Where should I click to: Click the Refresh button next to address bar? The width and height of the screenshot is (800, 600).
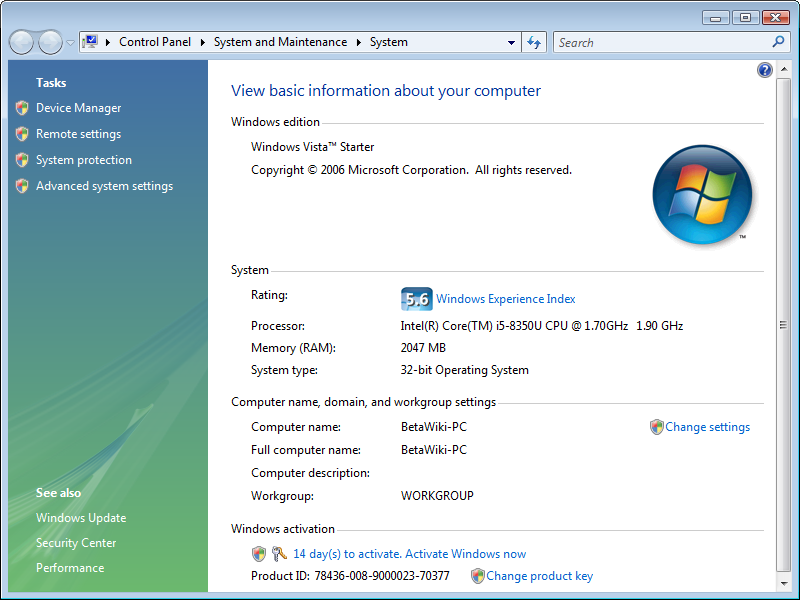[534, 42]
